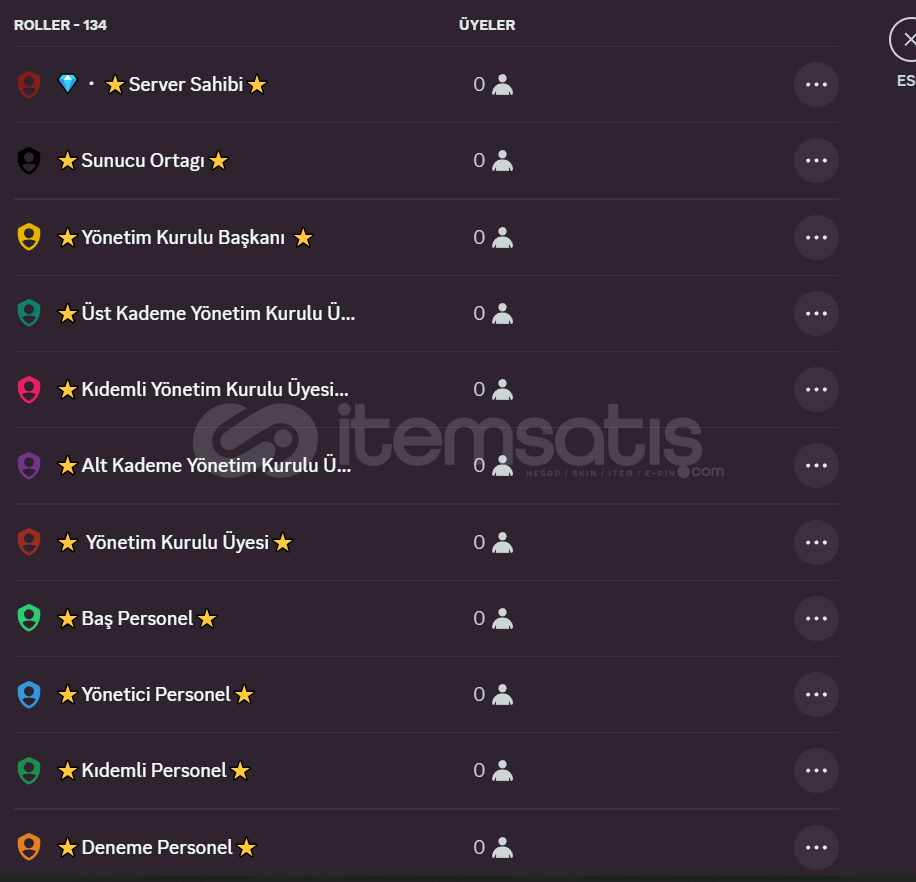The height and width of the screenshot is (882, 916).
Task: Click the pink shield icon of Kıdemli Yönetim Kurulu Üyesi
Action: [x=29, y=390]
